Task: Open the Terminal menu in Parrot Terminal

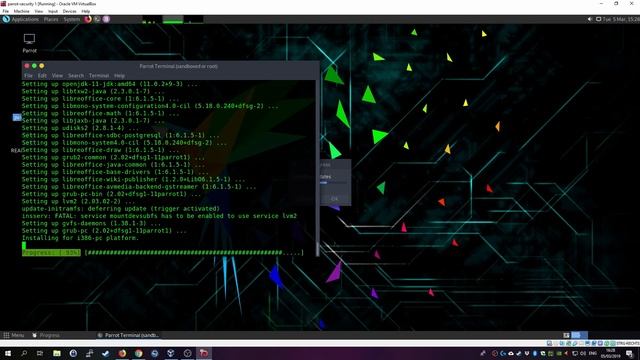Action: click(99, 76)
